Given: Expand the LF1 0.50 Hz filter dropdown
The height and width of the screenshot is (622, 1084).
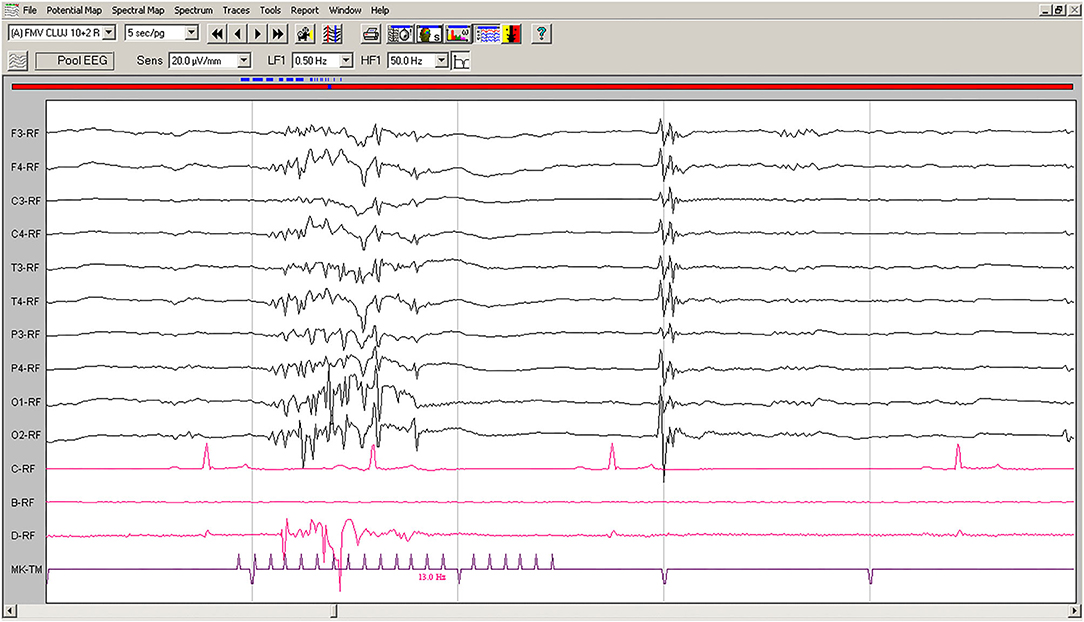Looking at the screenshot, I should tap(346, 61).
